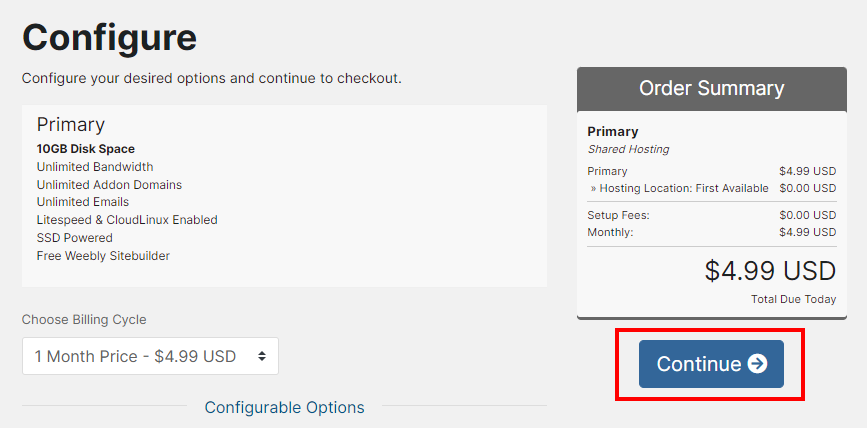The height and width of the screenshot is (428, 867).
Task: Click the Order Summary header
Action: [711, 88]
